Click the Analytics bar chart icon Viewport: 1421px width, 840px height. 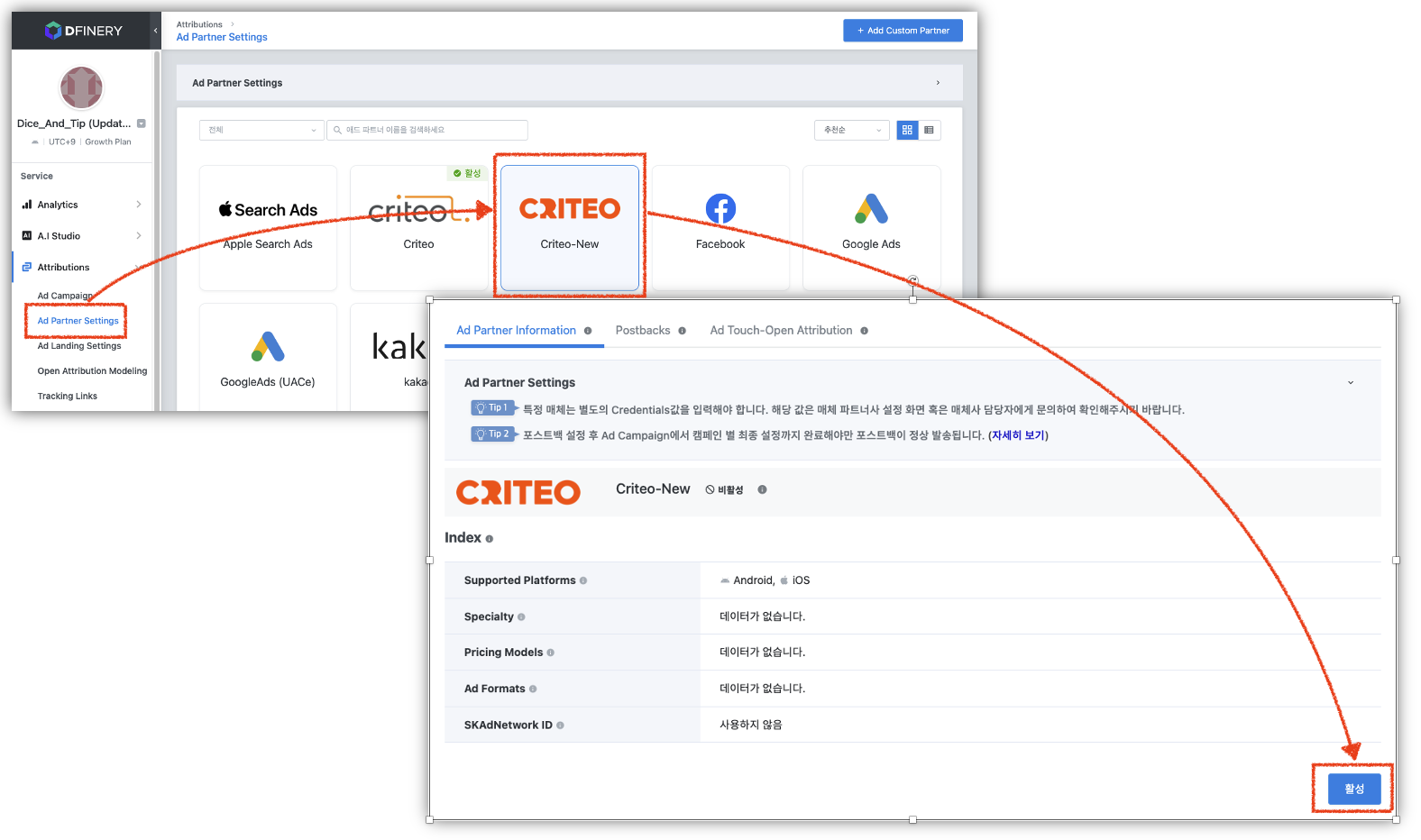pos(27,205)
